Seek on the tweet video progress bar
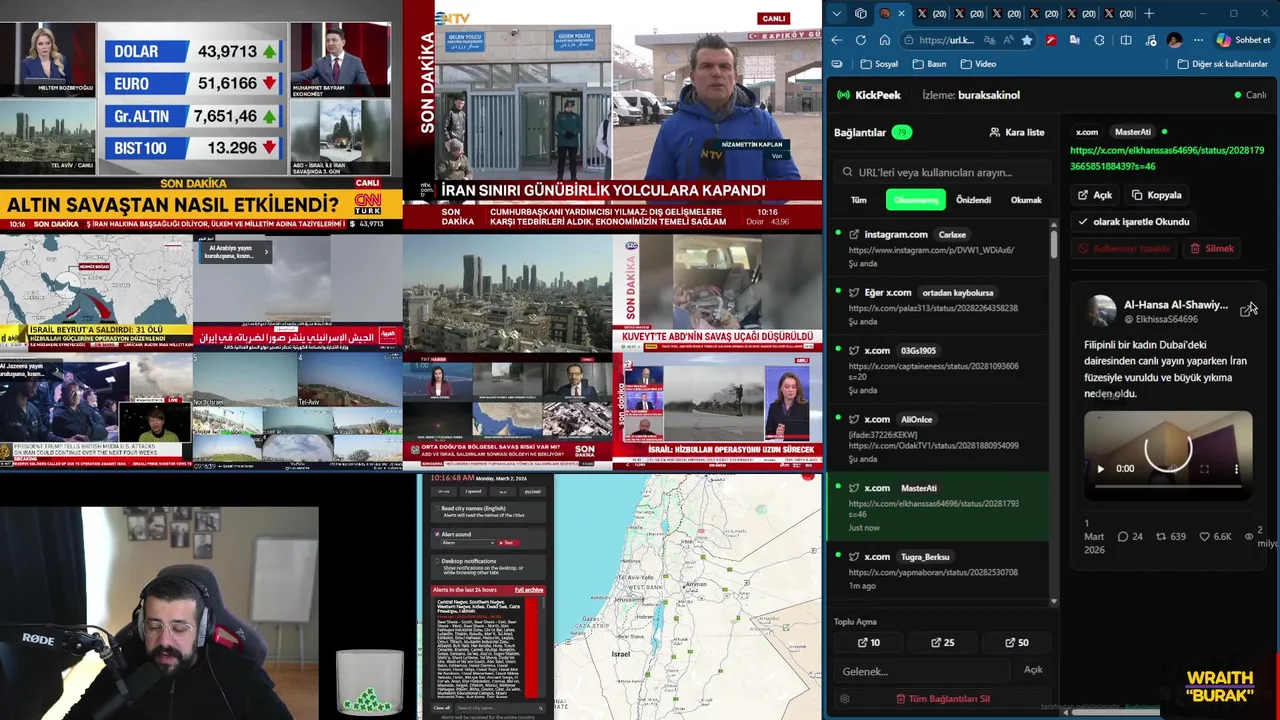Image resolution: width=1280 pixels, height=720 pixels. [x=1168, y=486]
